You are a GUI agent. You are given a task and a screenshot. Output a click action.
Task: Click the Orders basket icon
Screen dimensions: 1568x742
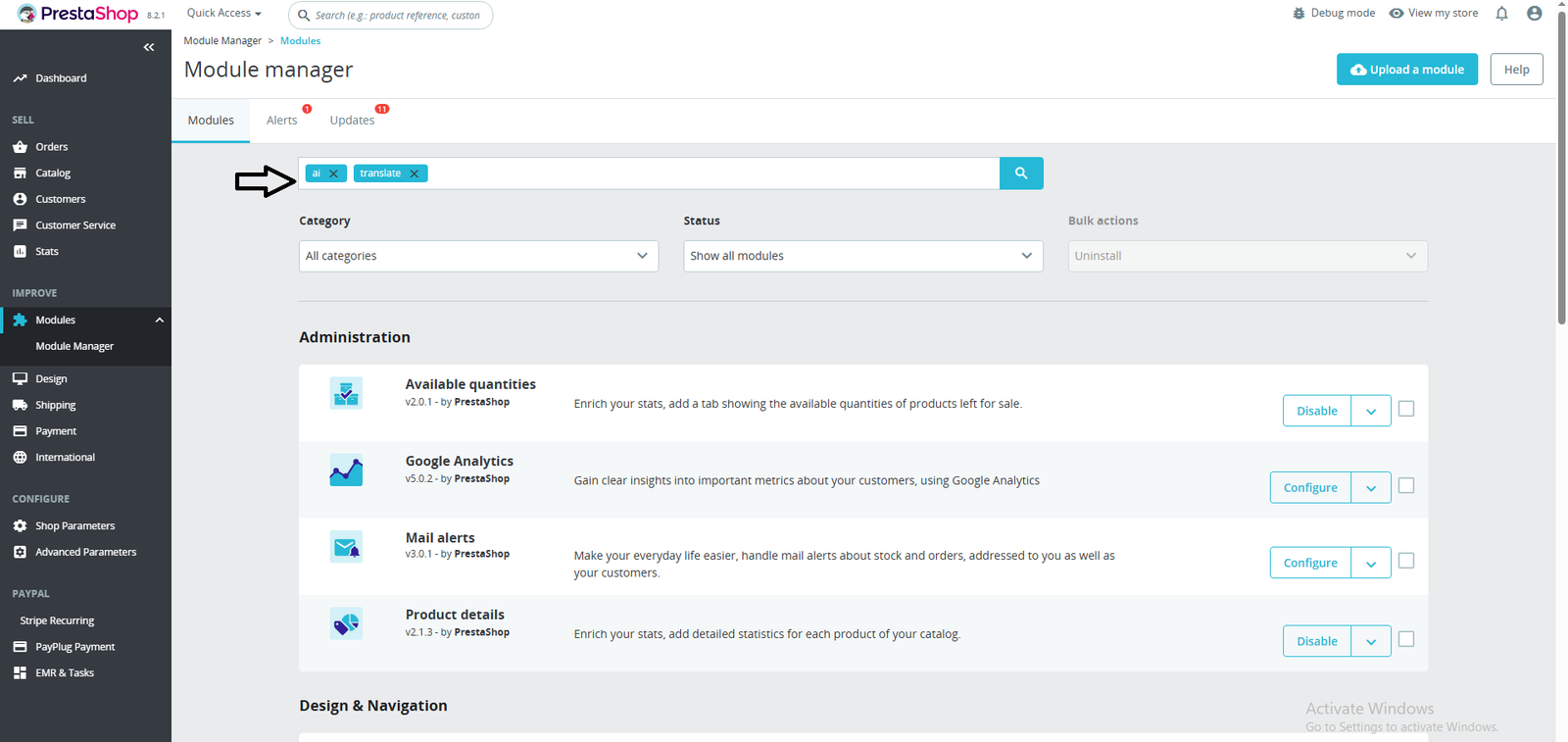click(x=20, y=147)
